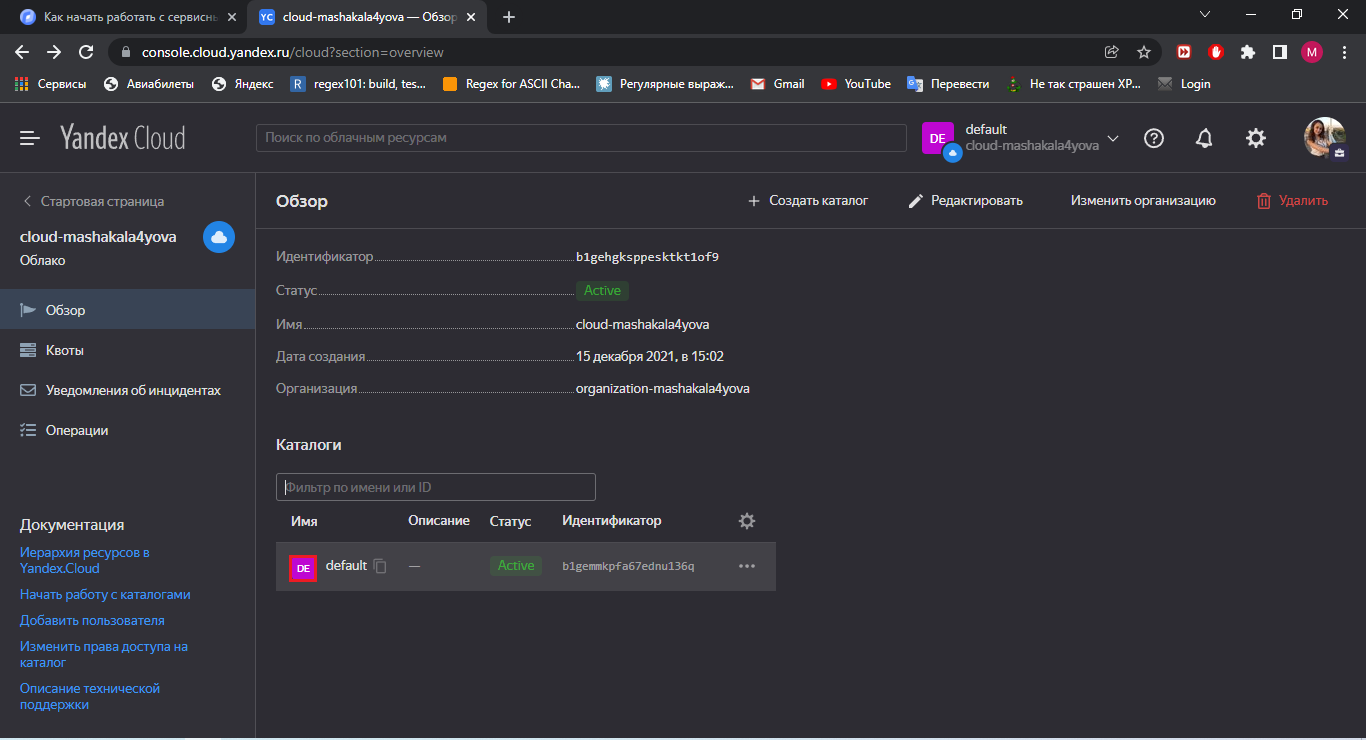Sort by Имя column header
Screen dimensions: 1366x740
pos(304,521)
